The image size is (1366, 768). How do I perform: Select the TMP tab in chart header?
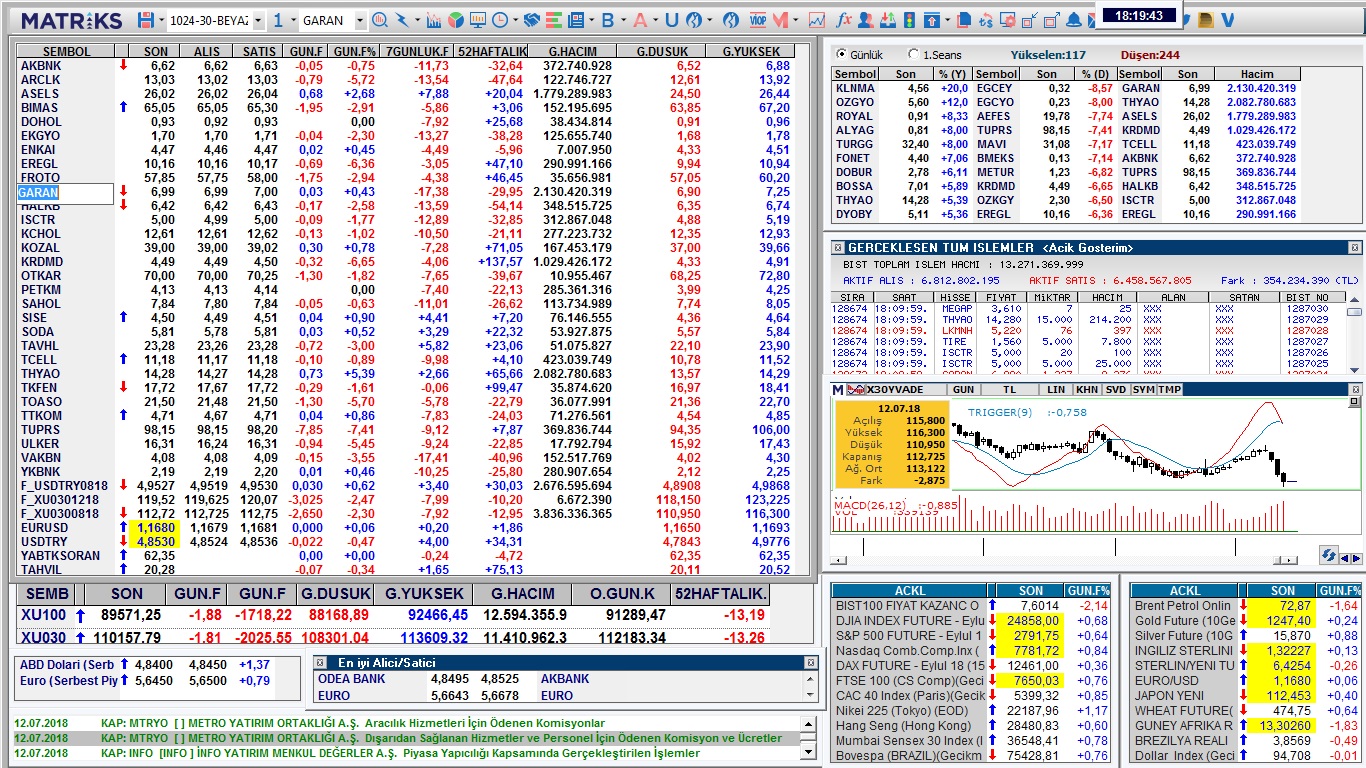coord(1170,389)
